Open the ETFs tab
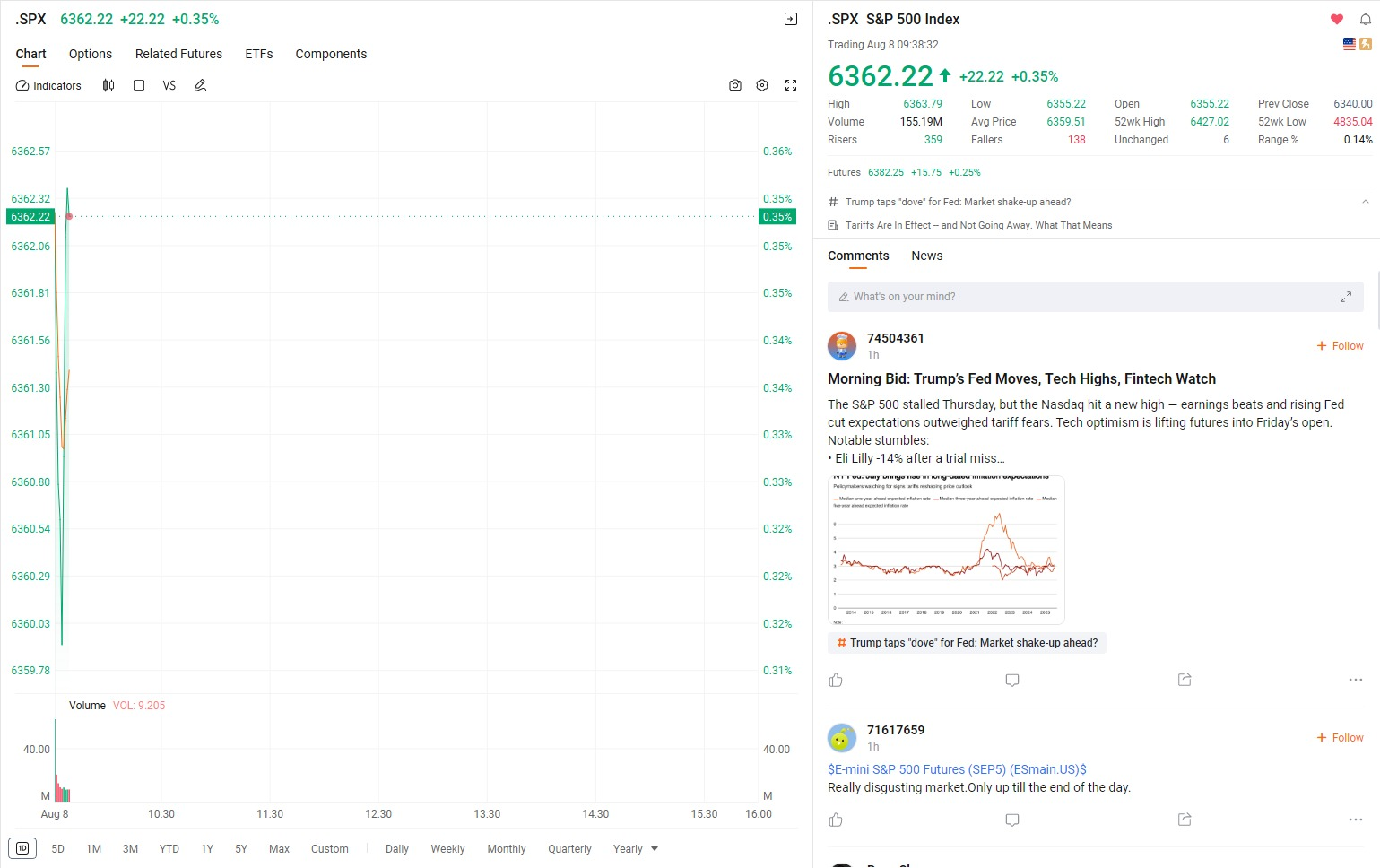Image resolution: width=1380 pixels, height=868 pixels. pos(259,54)
